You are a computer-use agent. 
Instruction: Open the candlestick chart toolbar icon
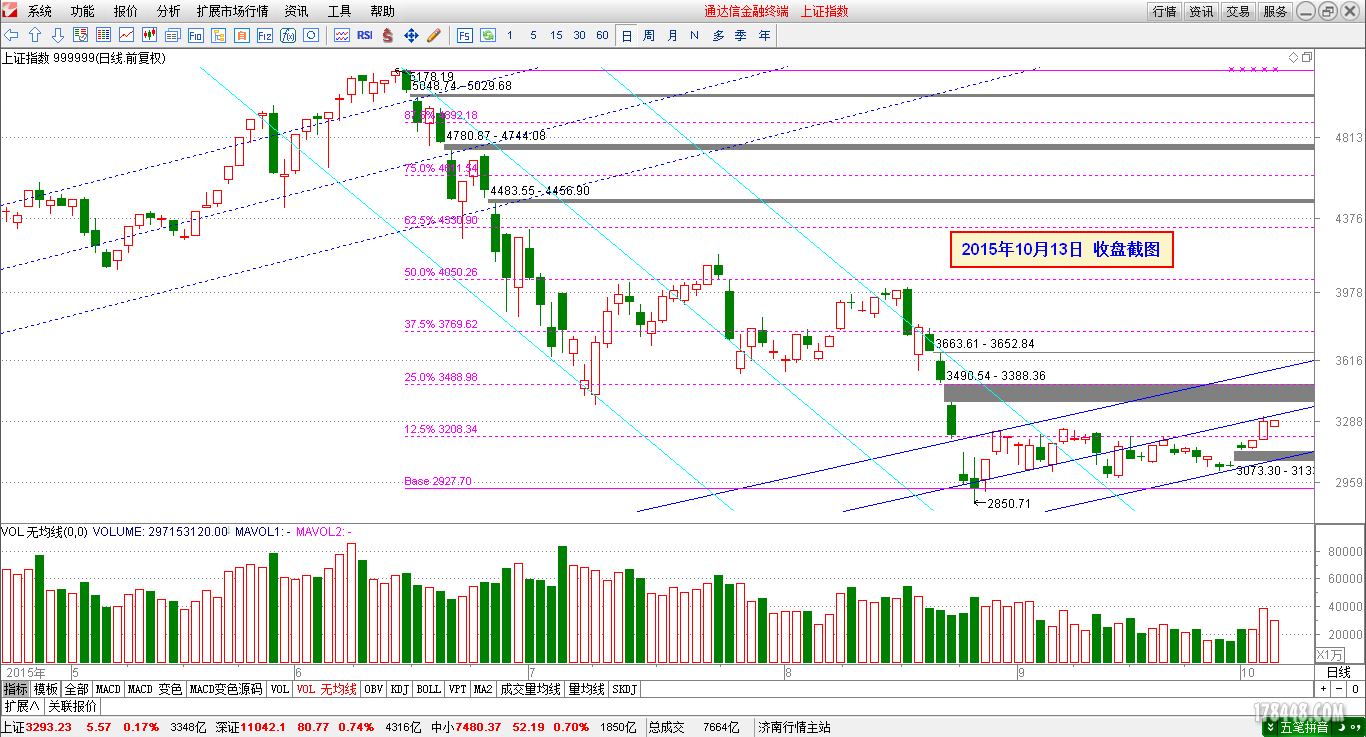coord(149,35)
